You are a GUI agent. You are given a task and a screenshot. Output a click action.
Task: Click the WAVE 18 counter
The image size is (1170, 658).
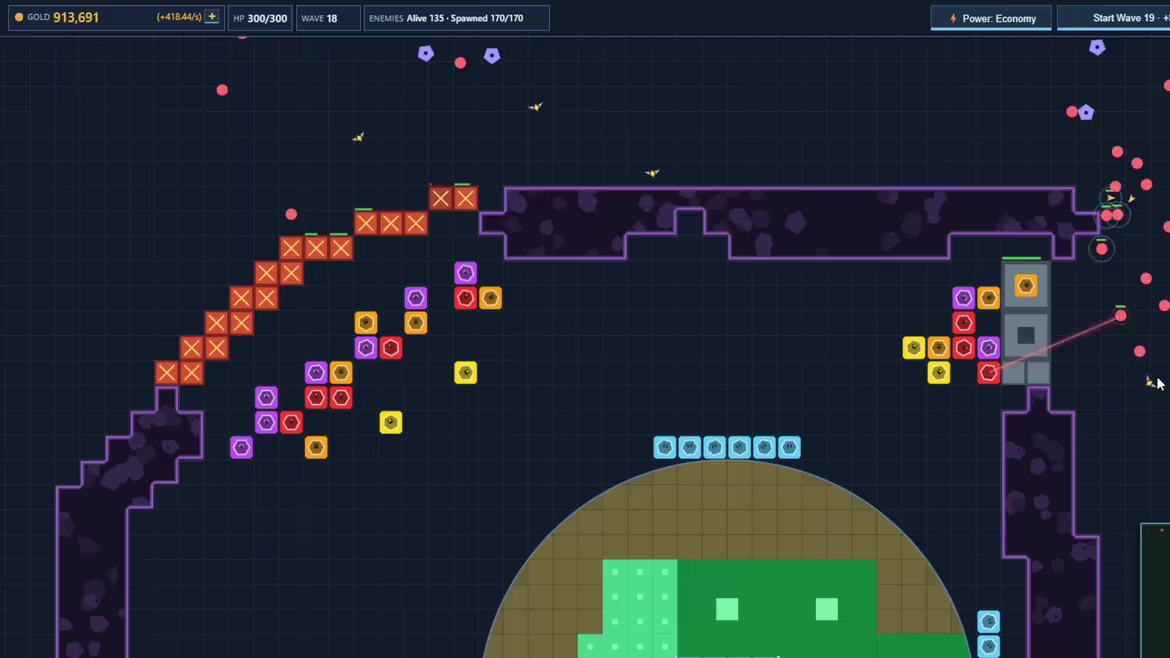[x=328, y=18]
